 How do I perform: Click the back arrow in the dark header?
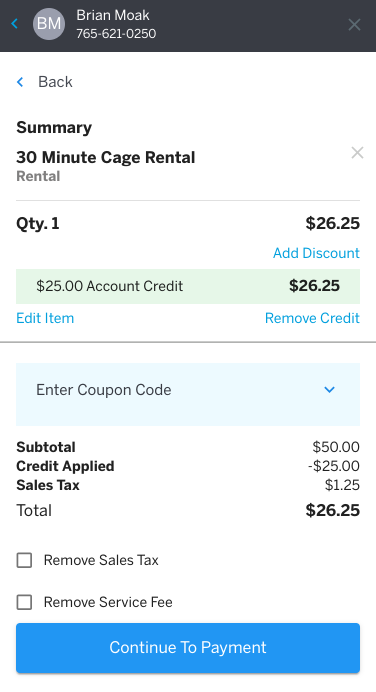coord(15,23)
